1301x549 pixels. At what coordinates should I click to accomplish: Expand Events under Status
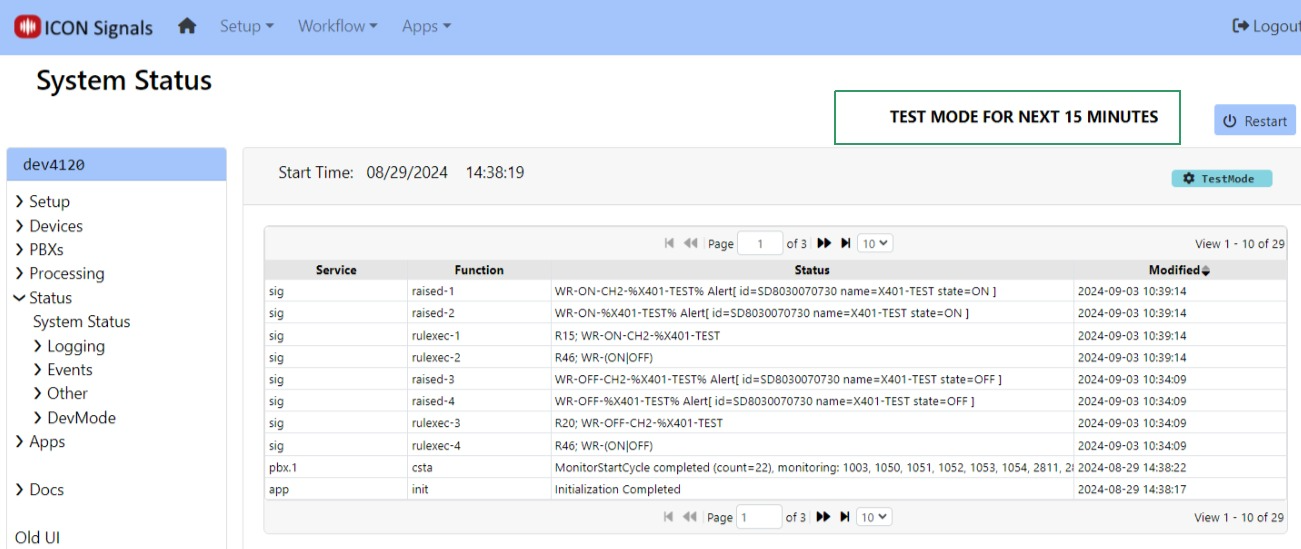click(x=62, y=370)
